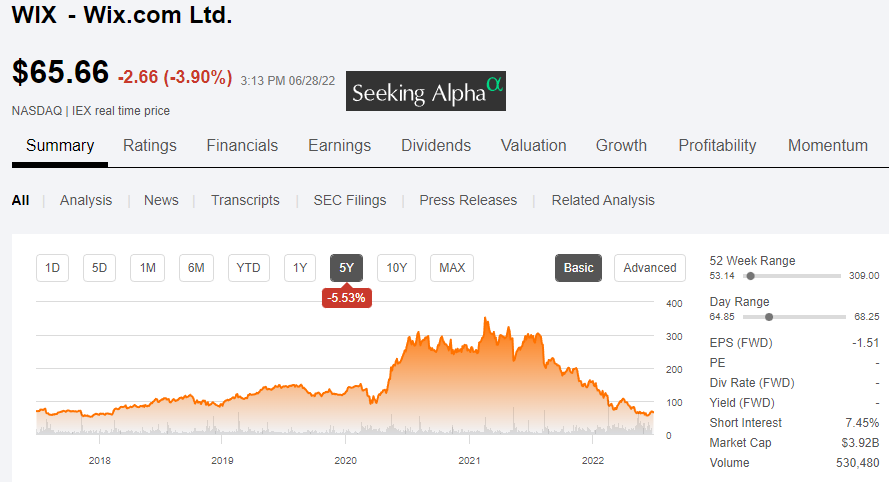Filter by Press Releases
This screenshot has width=889, height=482.
(x=468, y=200)
